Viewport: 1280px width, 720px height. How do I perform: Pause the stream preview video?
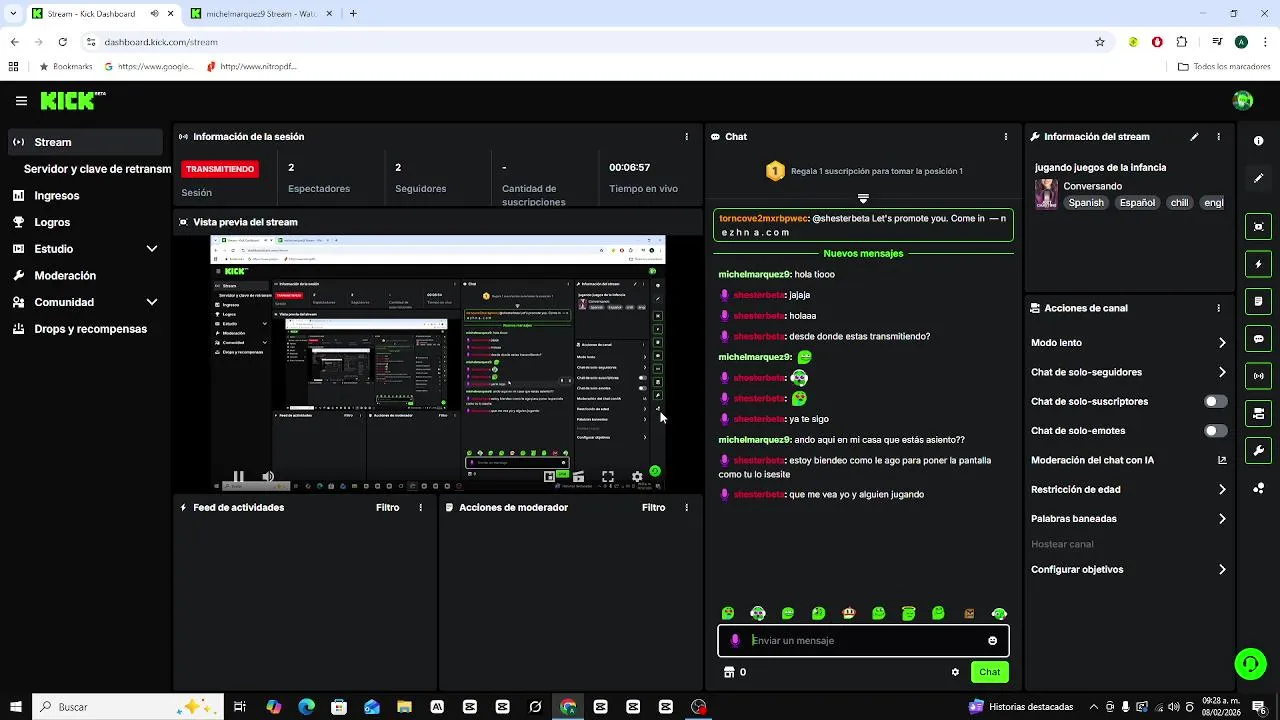[238, 477]
